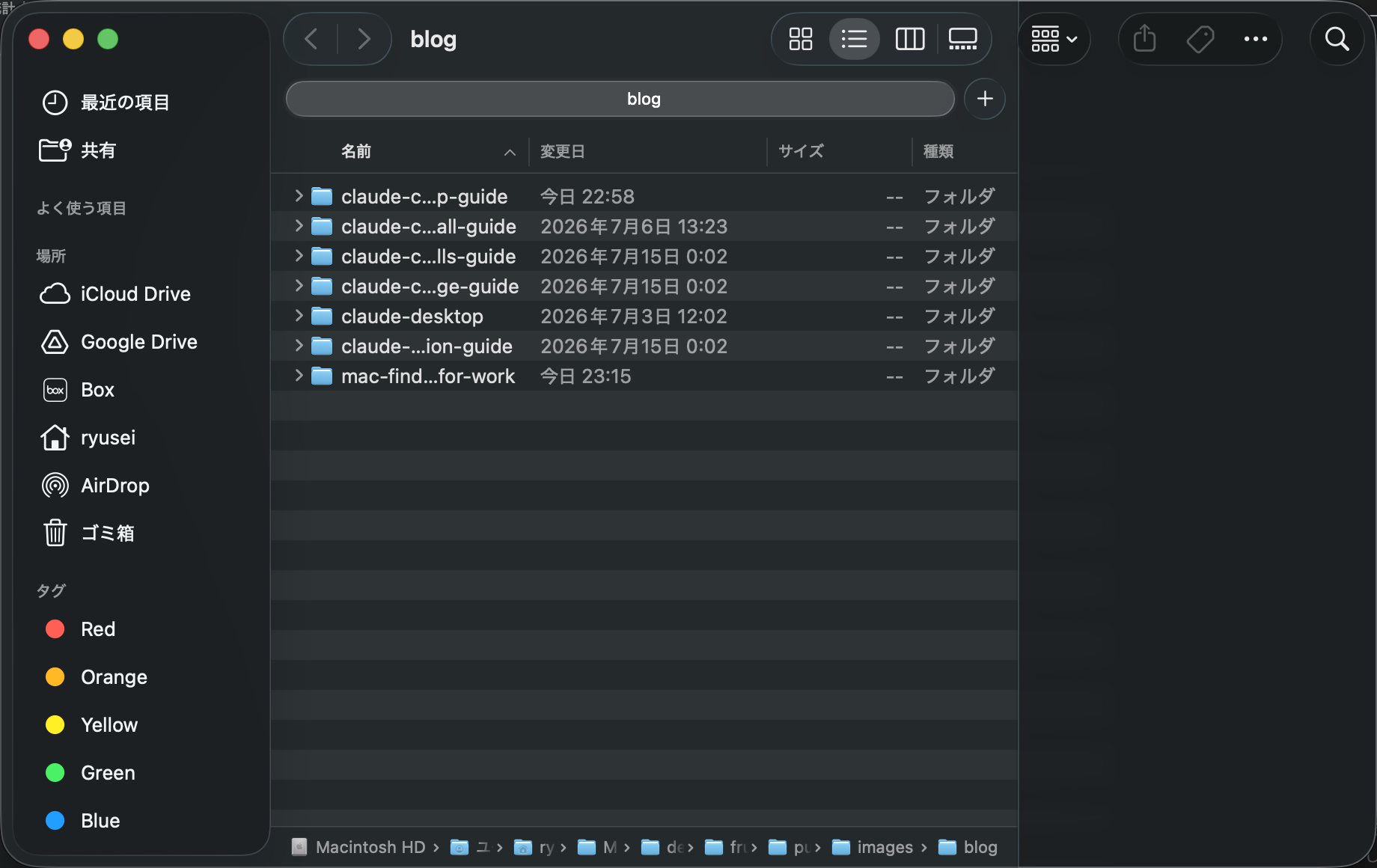Select the mac-find...for-work folder icon
1377x868 pixels.
point(322,376)
